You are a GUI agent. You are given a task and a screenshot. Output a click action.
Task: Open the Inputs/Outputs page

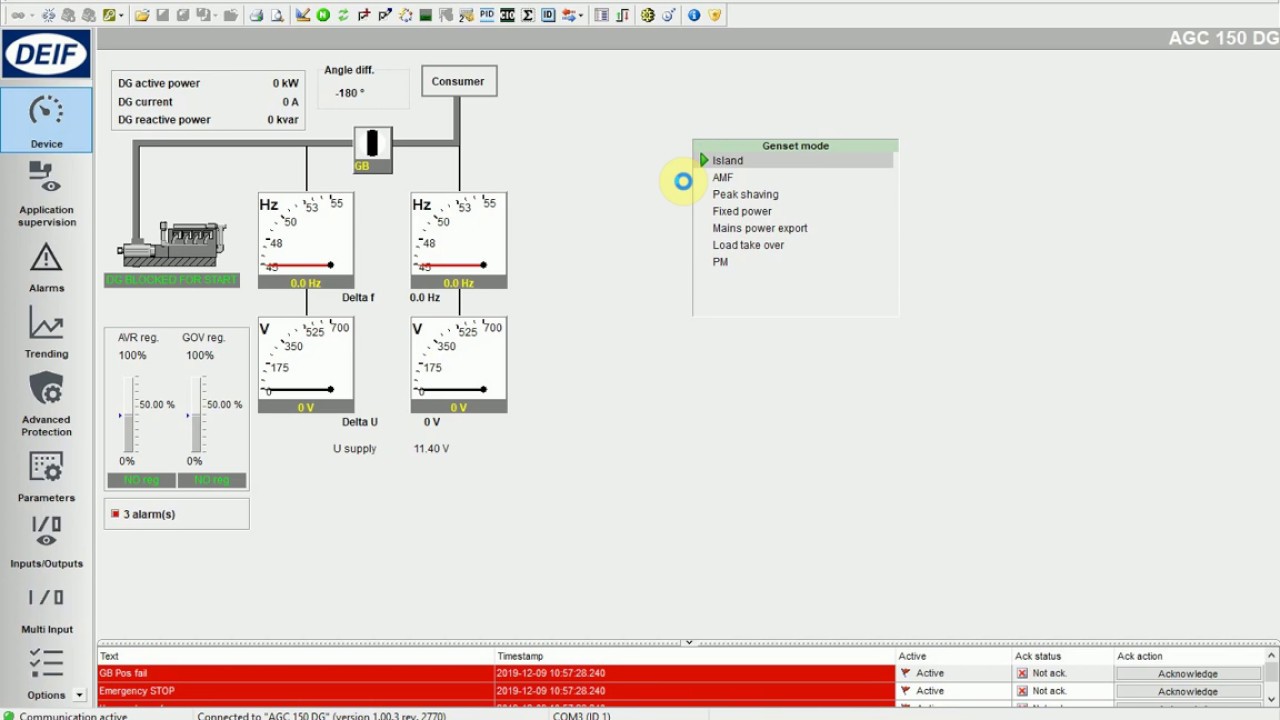tap(46, 542)
